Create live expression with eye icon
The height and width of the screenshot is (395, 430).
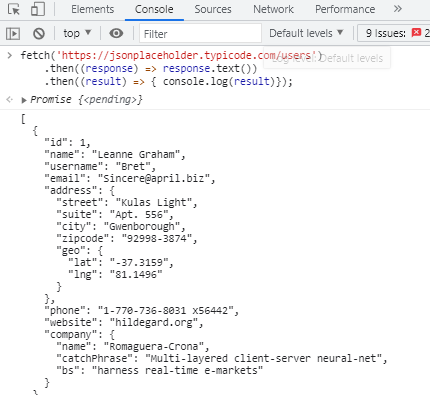(116, 33)
